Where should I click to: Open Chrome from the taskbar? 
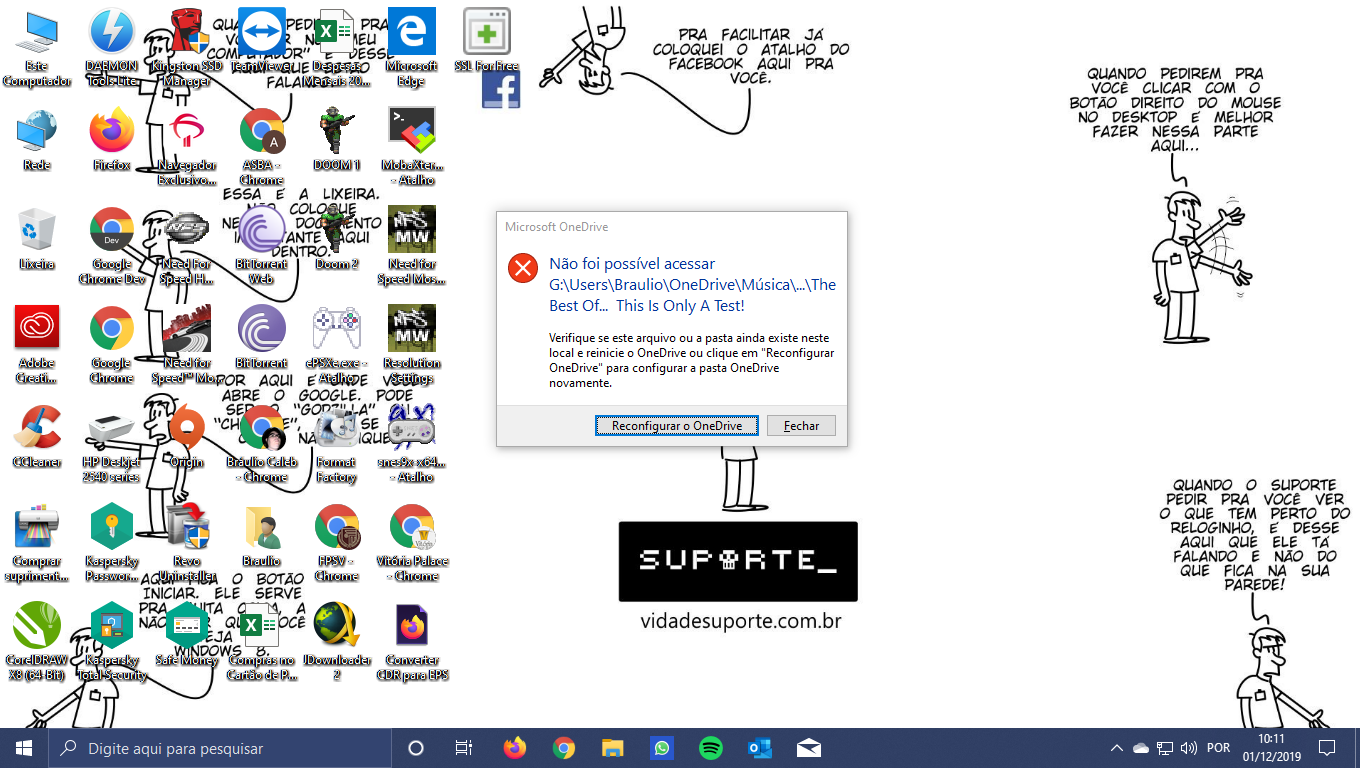tap(564, 748)
